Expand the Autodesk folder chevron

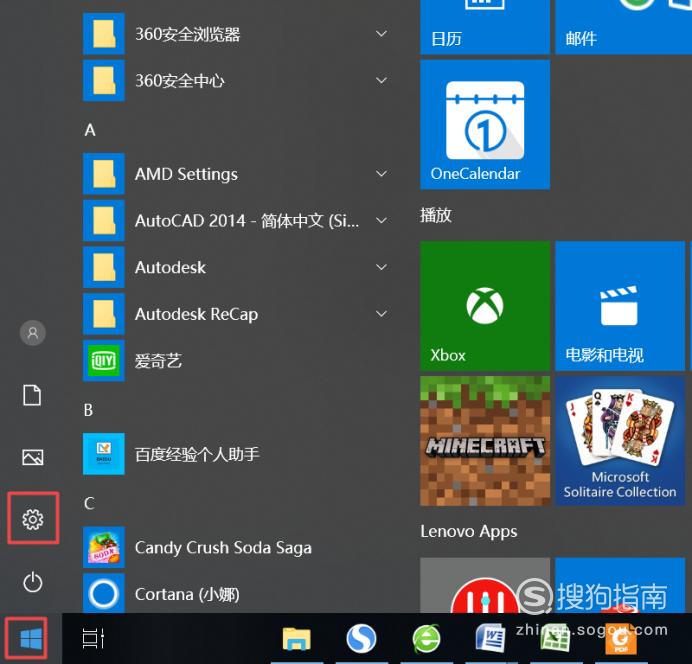[x=381, y=267]
